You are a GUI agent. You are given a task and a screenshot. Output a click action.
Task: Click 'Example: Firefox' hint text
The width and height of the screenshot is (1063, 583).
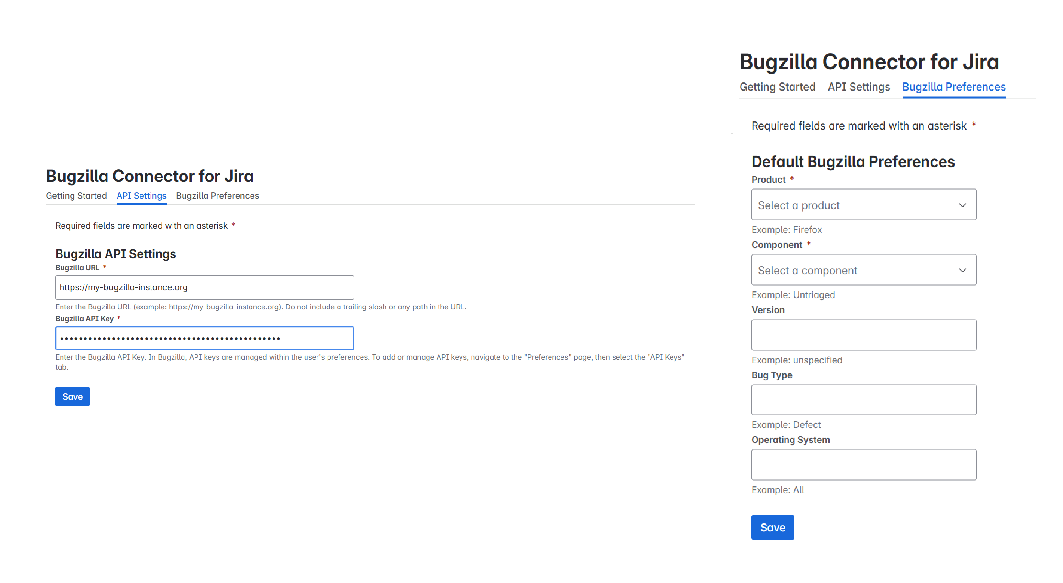pyautogui.click(x=787, y=230)
